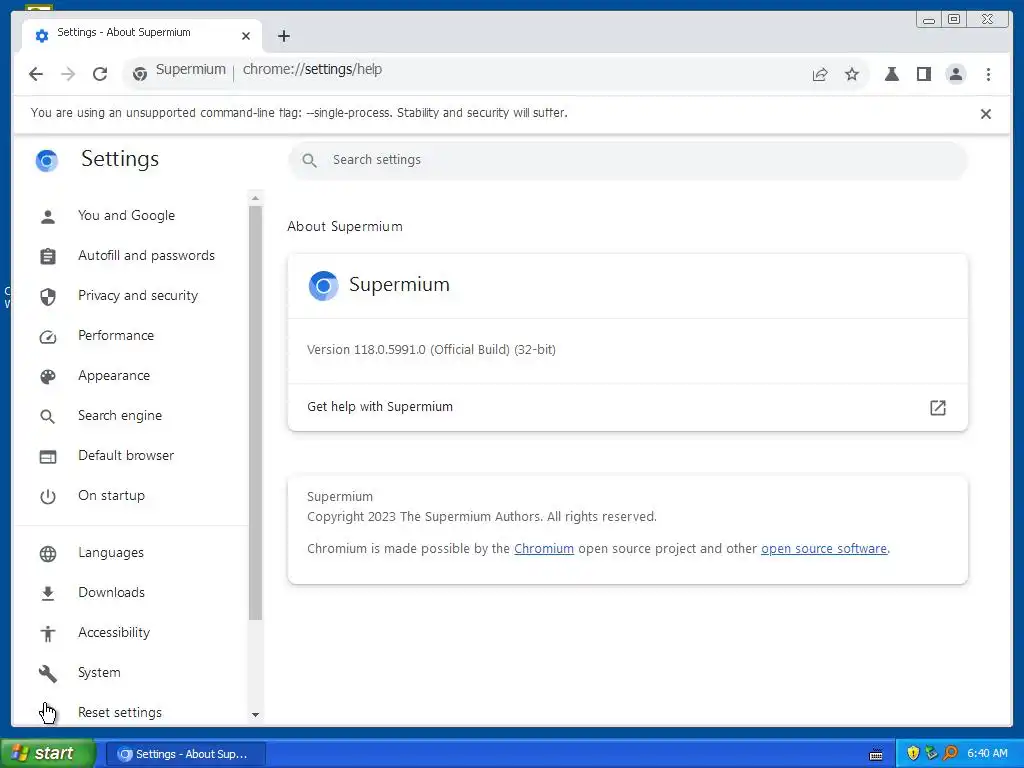The height and width of the screenshot is (768, 1024).
Task: Go back with the back arrow
Action: (36, 74)
